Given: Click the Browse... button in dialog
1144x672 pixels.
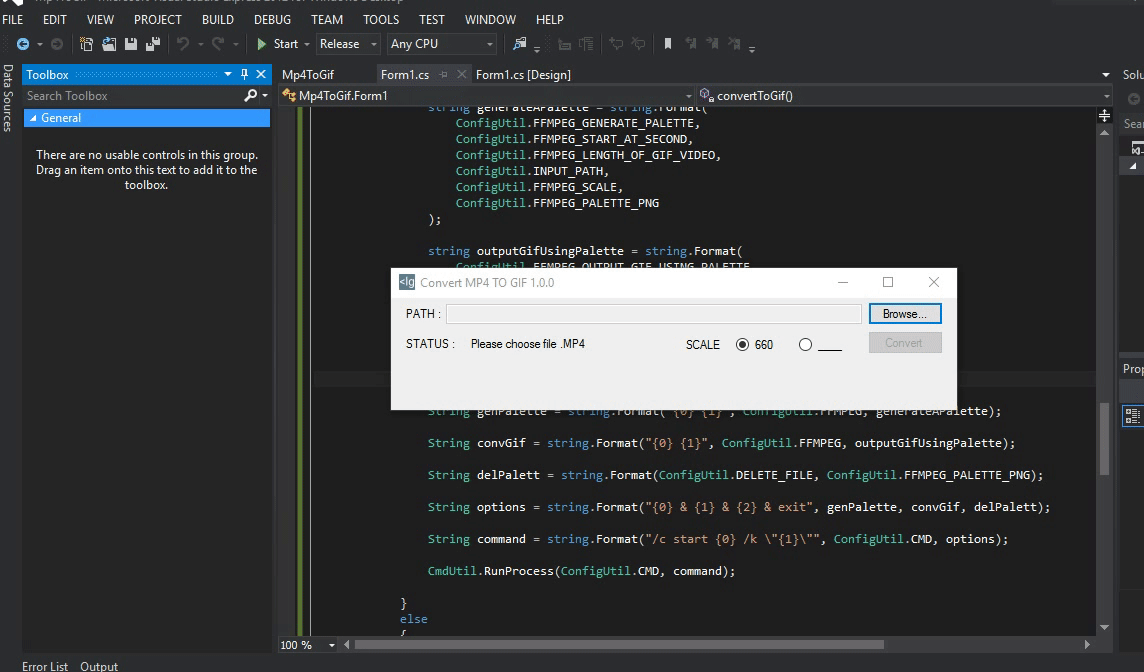Looking at the screenshot, I should click(x=905, y=314).
